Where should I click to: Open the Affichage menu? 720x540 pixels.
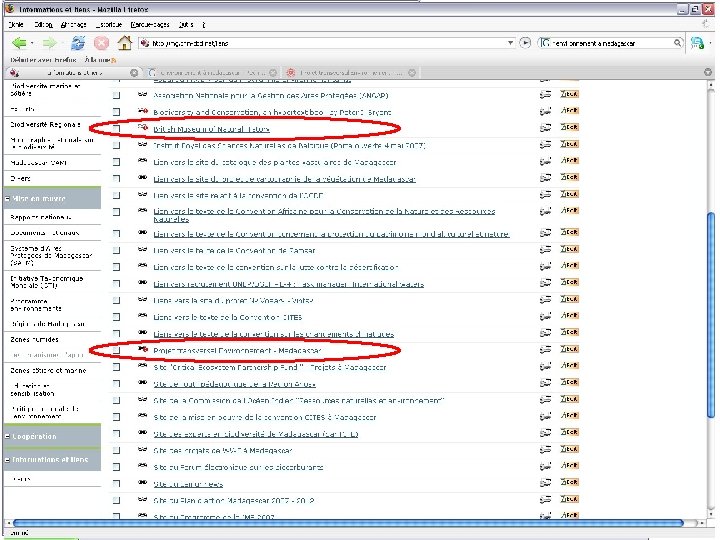(x=73, y=24)
